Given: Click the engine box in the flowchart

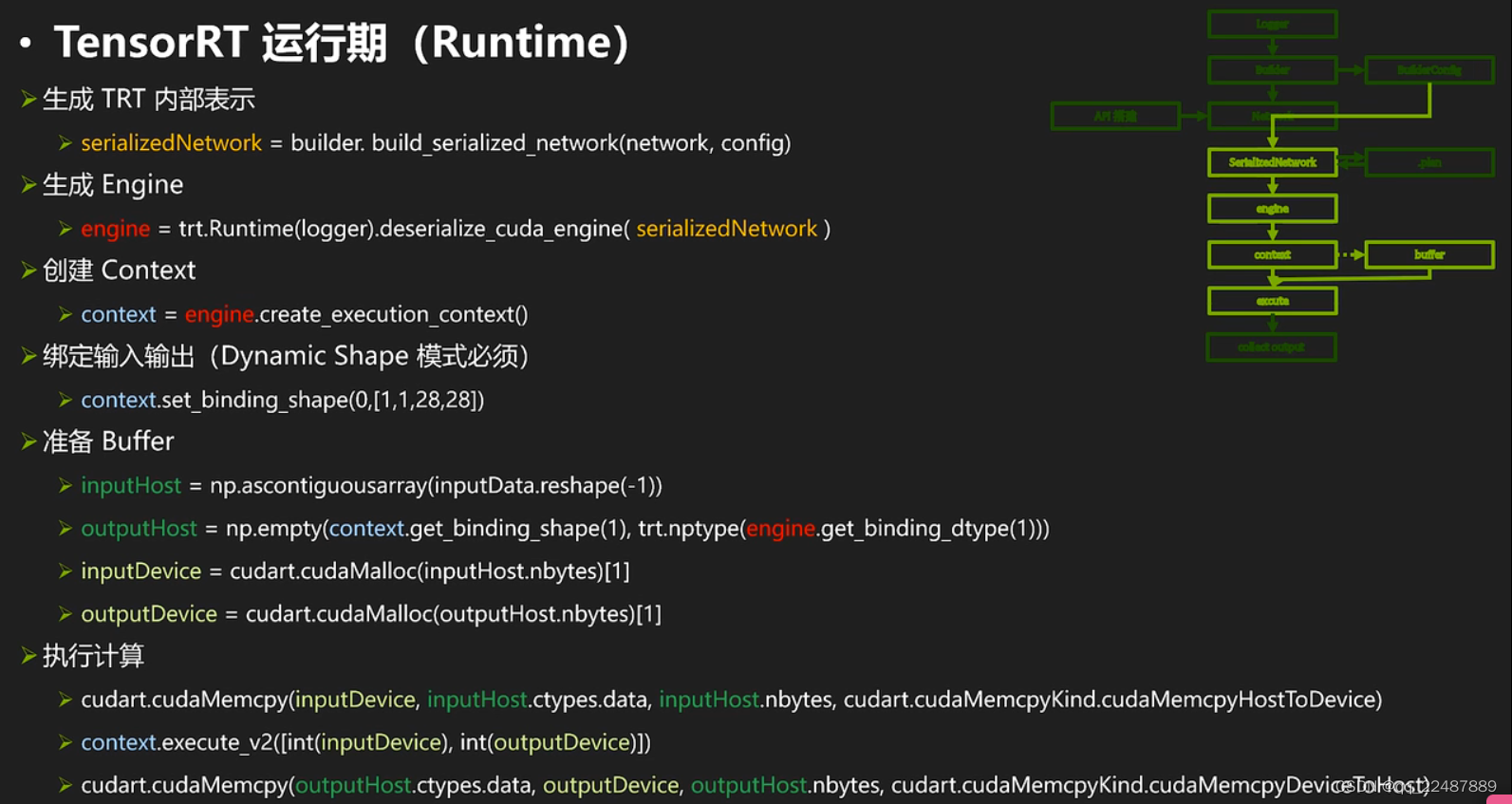Looking at the screenshot, I should tap(1272, 208).
